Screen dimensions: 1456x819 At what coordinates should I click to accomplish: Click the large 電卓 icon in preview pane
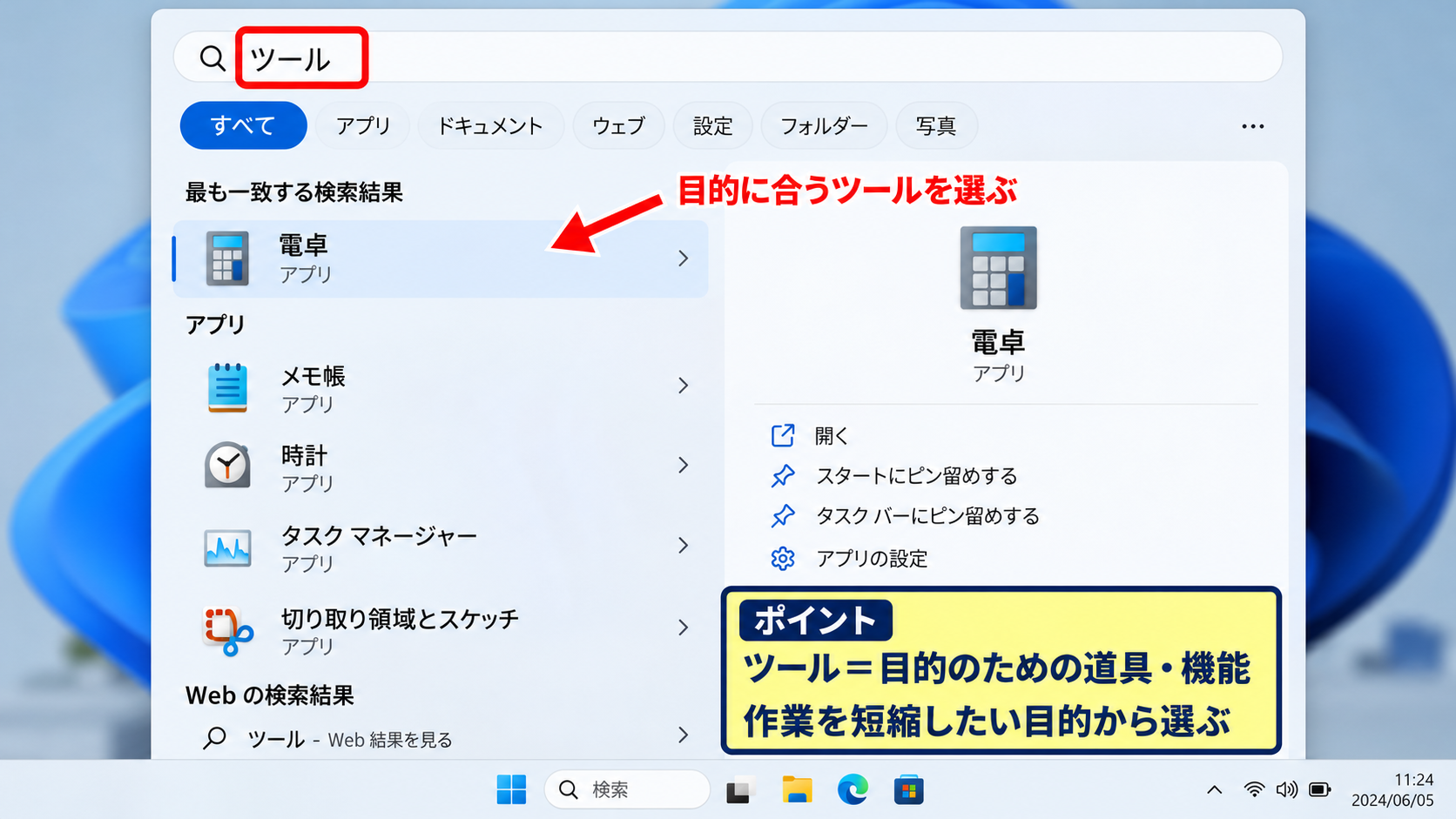coord(998,268)
